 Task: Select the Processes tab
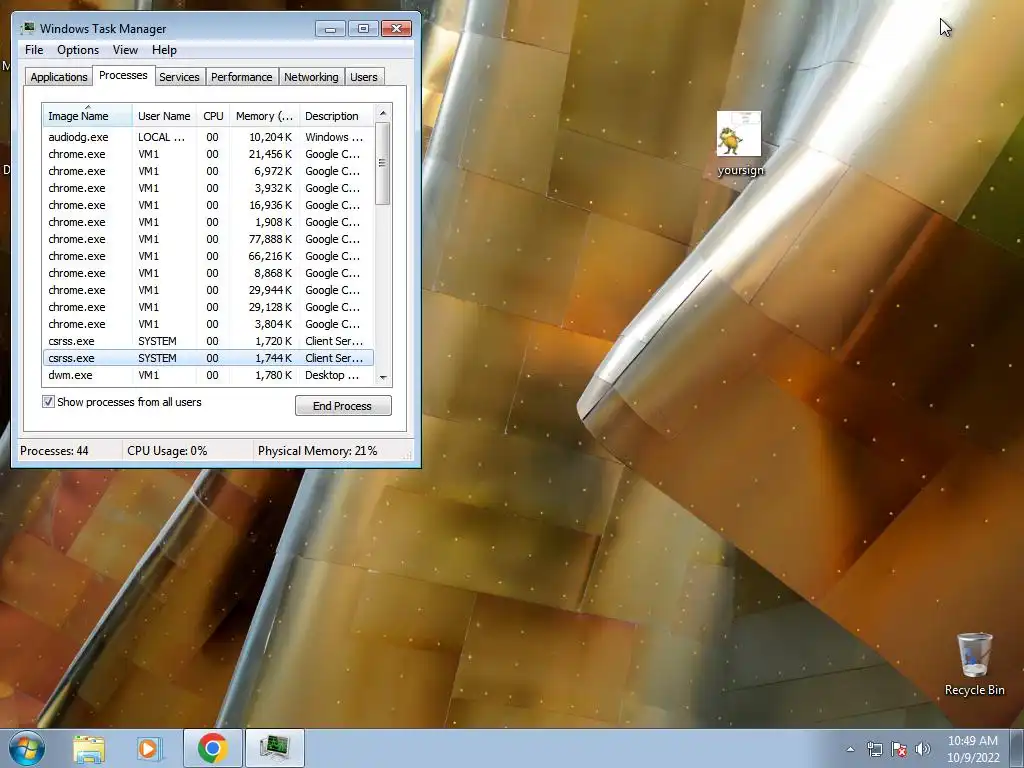(x=123, y=76)
